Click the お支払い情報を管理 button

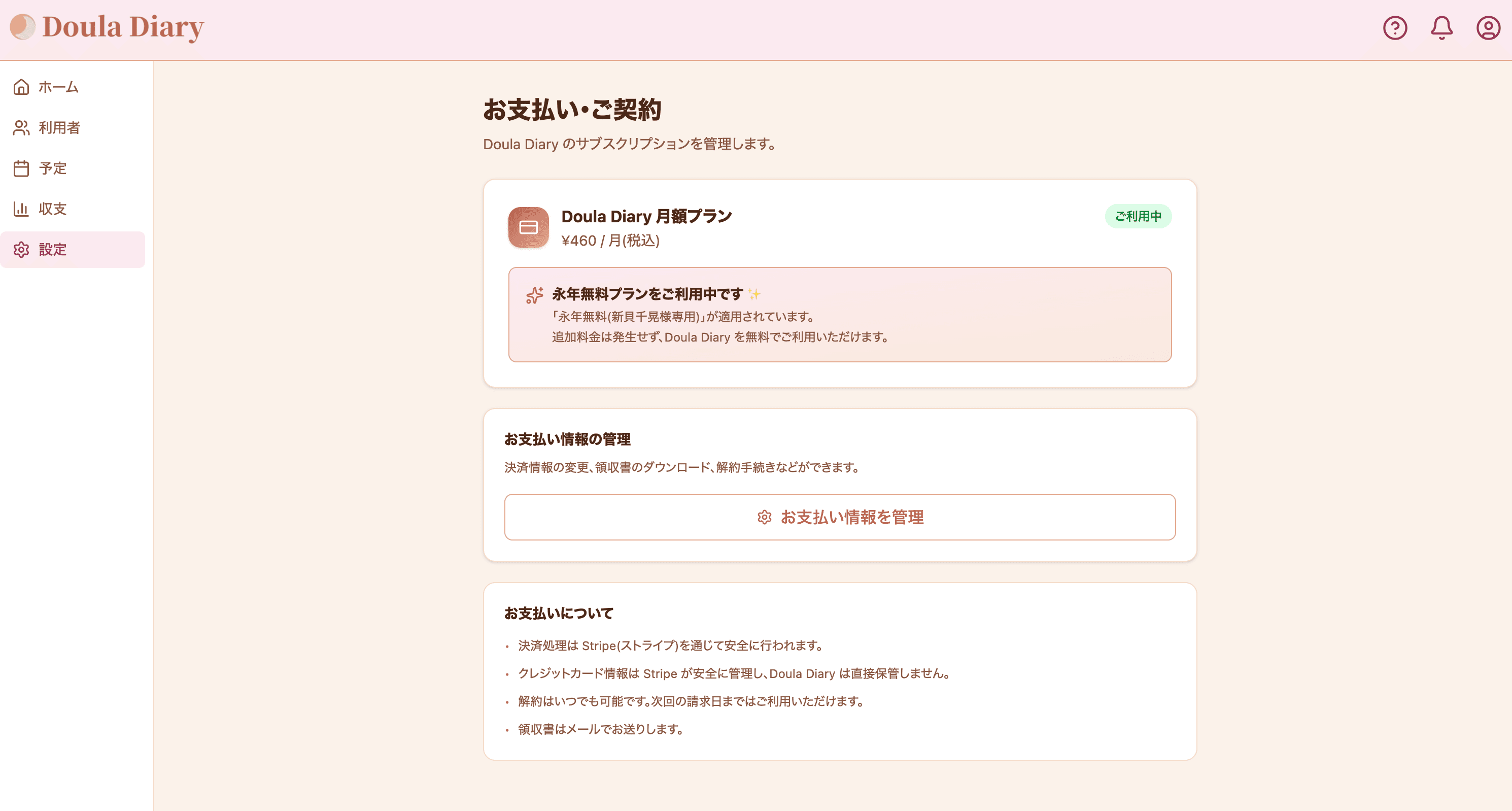pos(839,517)
